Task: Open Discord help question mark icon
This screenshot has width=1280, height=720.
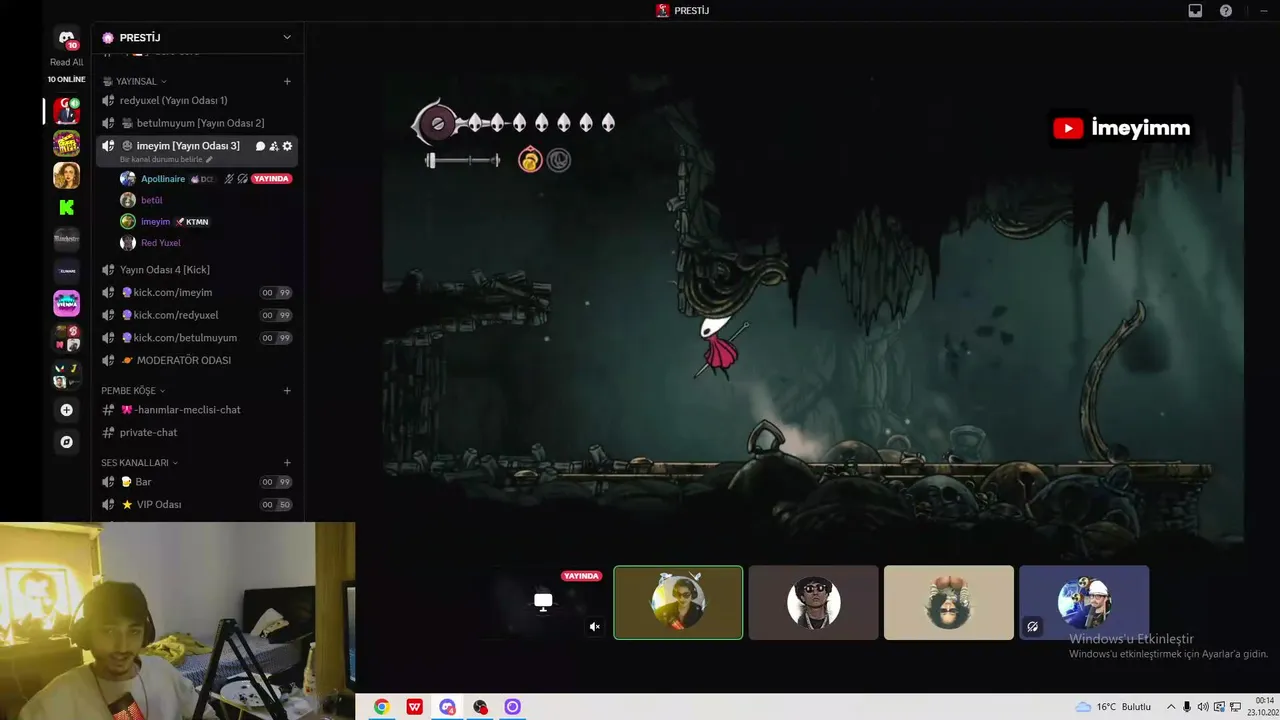Action: pos(1226,11)
